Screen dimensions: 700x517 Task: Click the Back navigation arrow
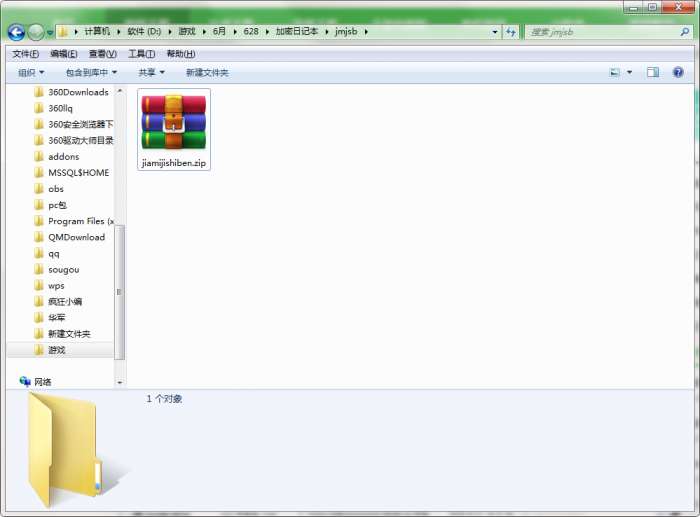[17, 32]
